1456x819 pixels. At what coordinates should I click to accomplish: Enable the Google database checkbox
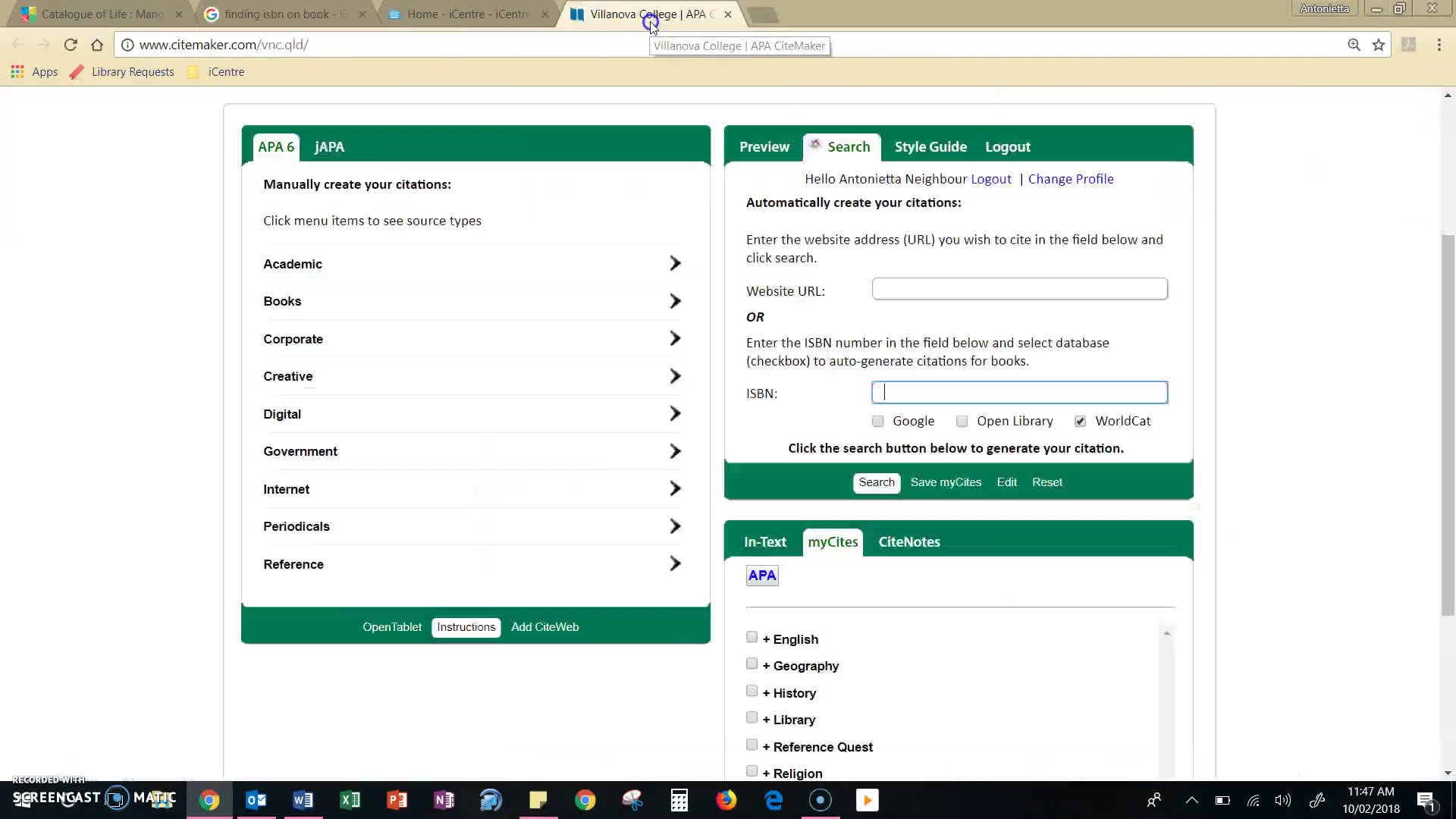tap(877, 421)
